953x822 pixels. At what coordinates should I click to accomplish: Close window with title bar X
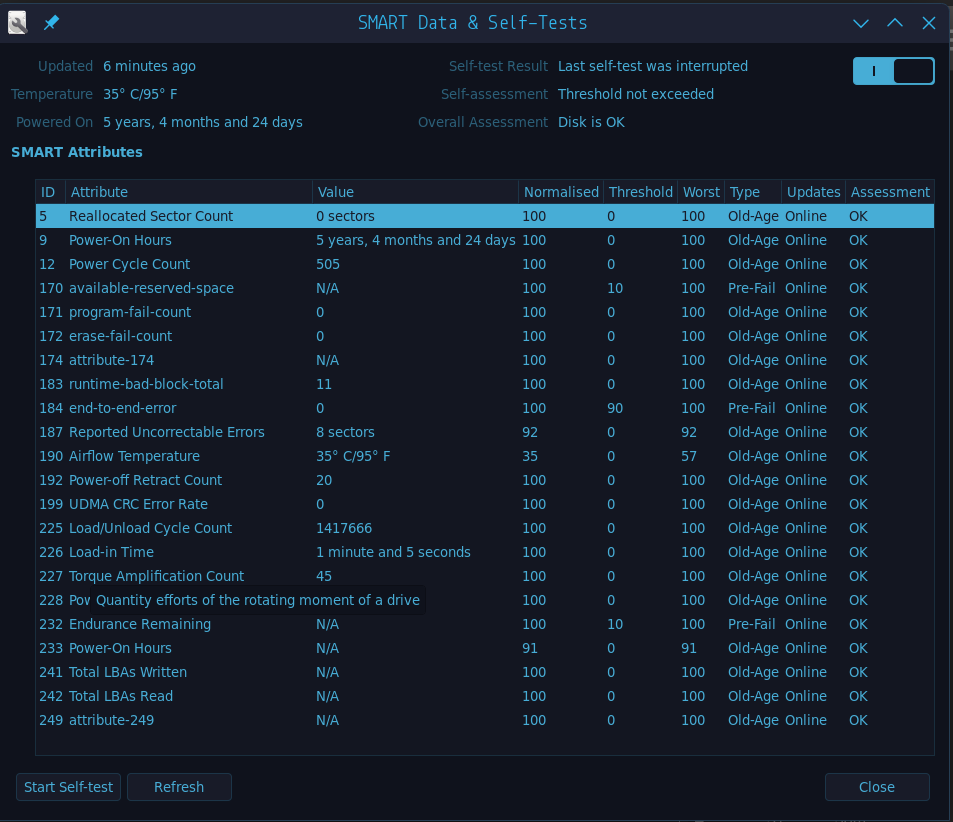(929, 23)
